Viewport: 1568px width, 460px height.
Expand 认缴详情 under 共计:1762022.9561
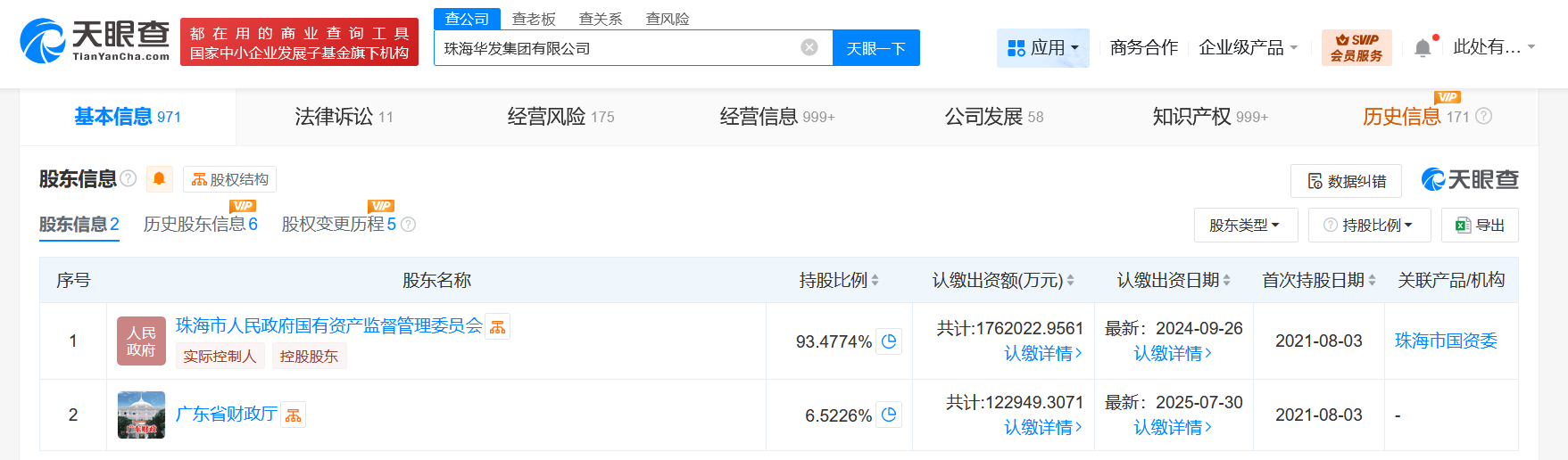pos(1042,354)
